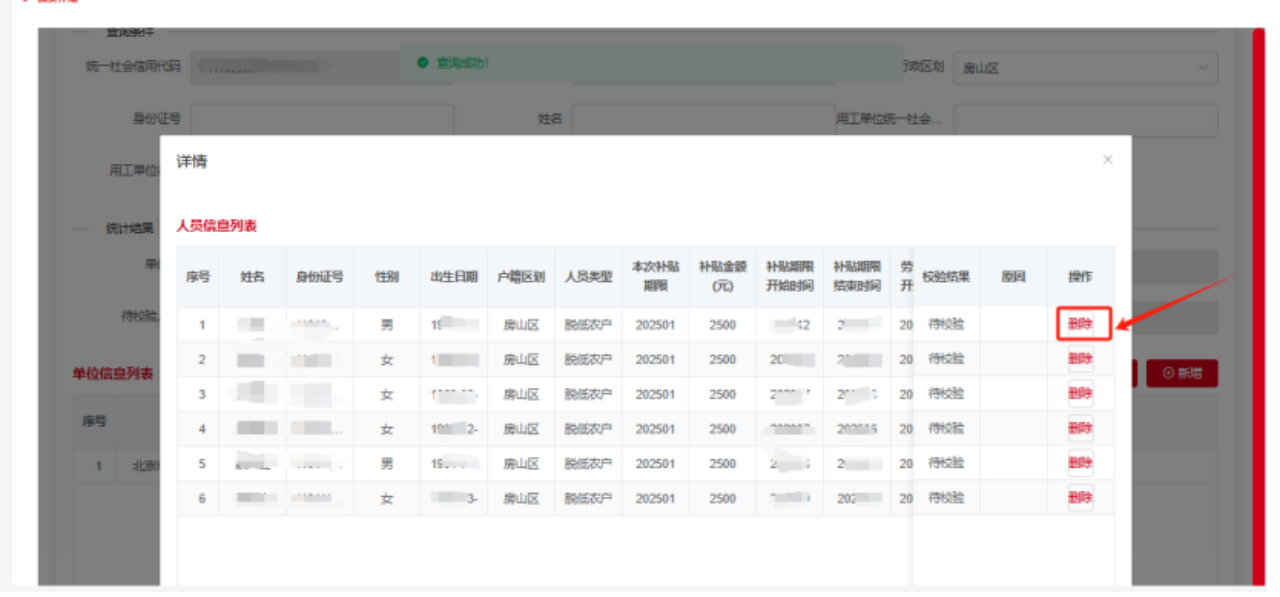
Task: Click the 用工单位统一社会 code input field
Action: pos(1085,120)
